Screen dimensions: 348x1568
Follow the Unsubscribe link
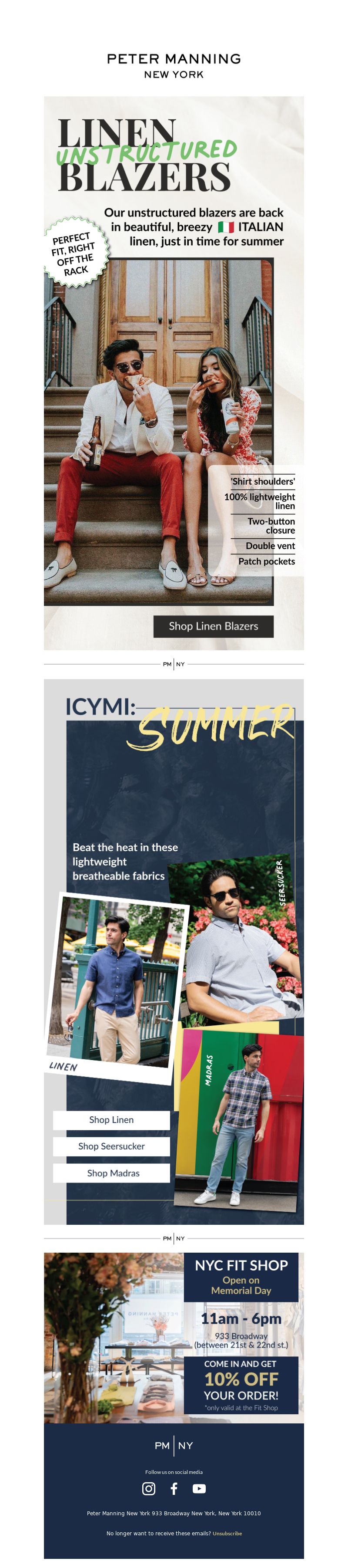[227, 1533]
